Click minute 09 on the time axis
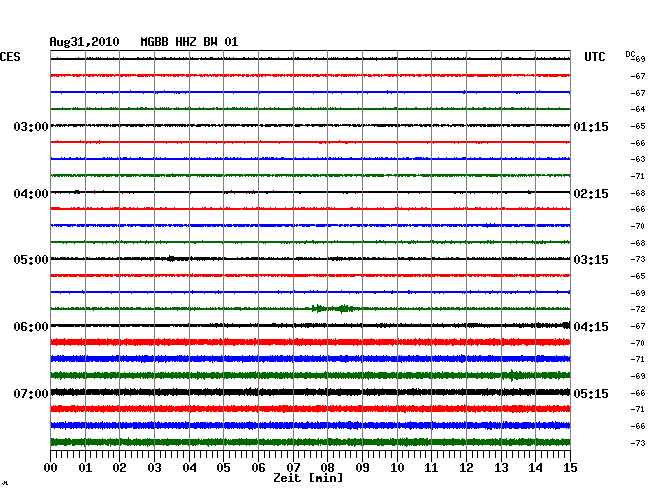The height and width of the screenshot is (494, 650). [362, 468]
